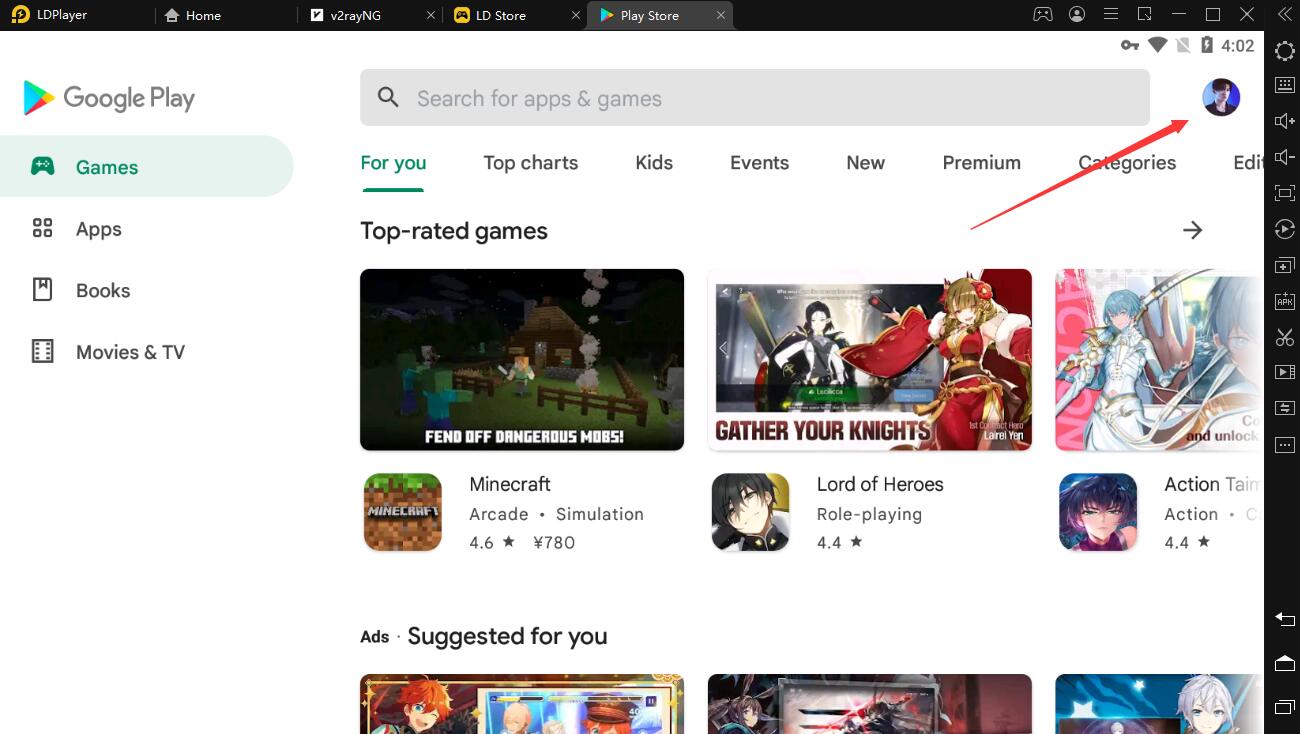Image resolution: width=1300 pixels, height=734 pixels.
Task: Open the Lord of Heroes promo banner
Action: [869, 360]
